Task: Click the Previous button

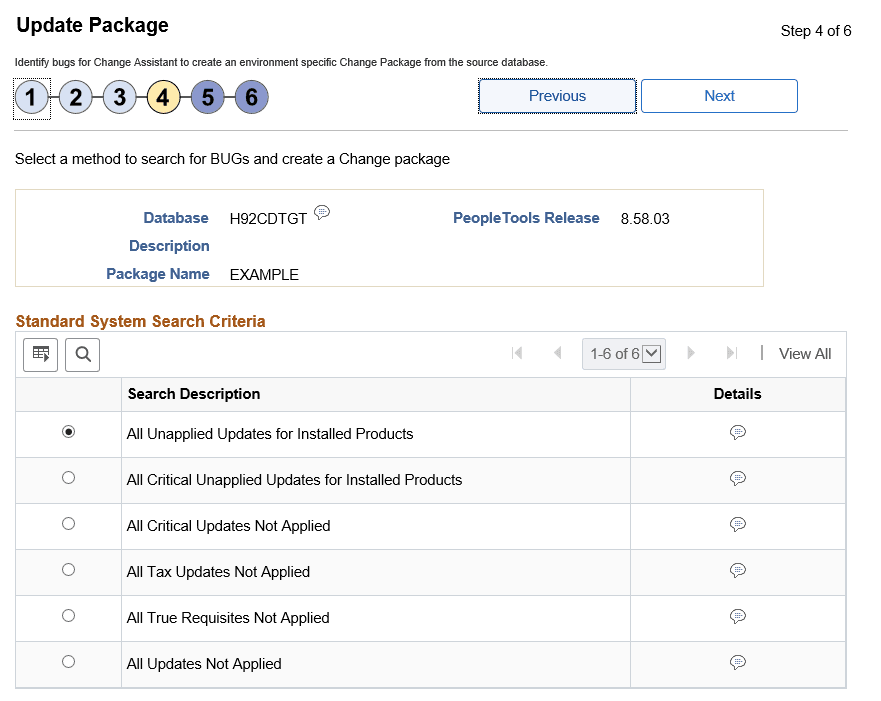Action: click(x=557, y=95)
